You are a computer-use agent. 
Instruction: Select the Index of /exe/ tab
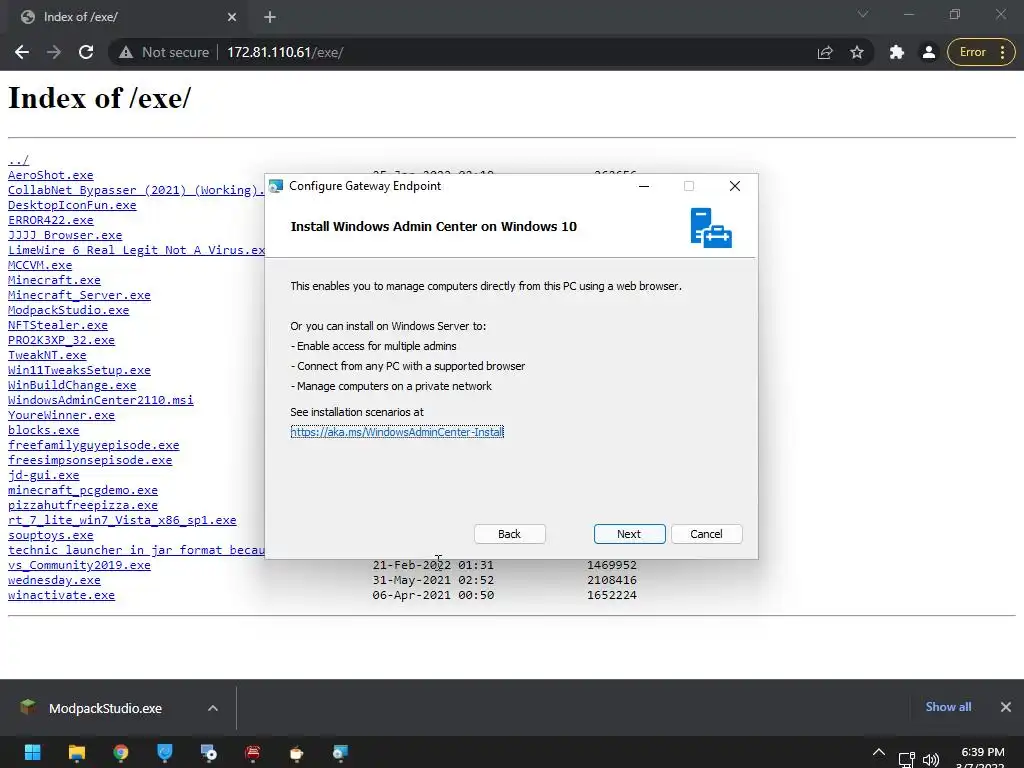pyautogui.click(x=127, y=17)
